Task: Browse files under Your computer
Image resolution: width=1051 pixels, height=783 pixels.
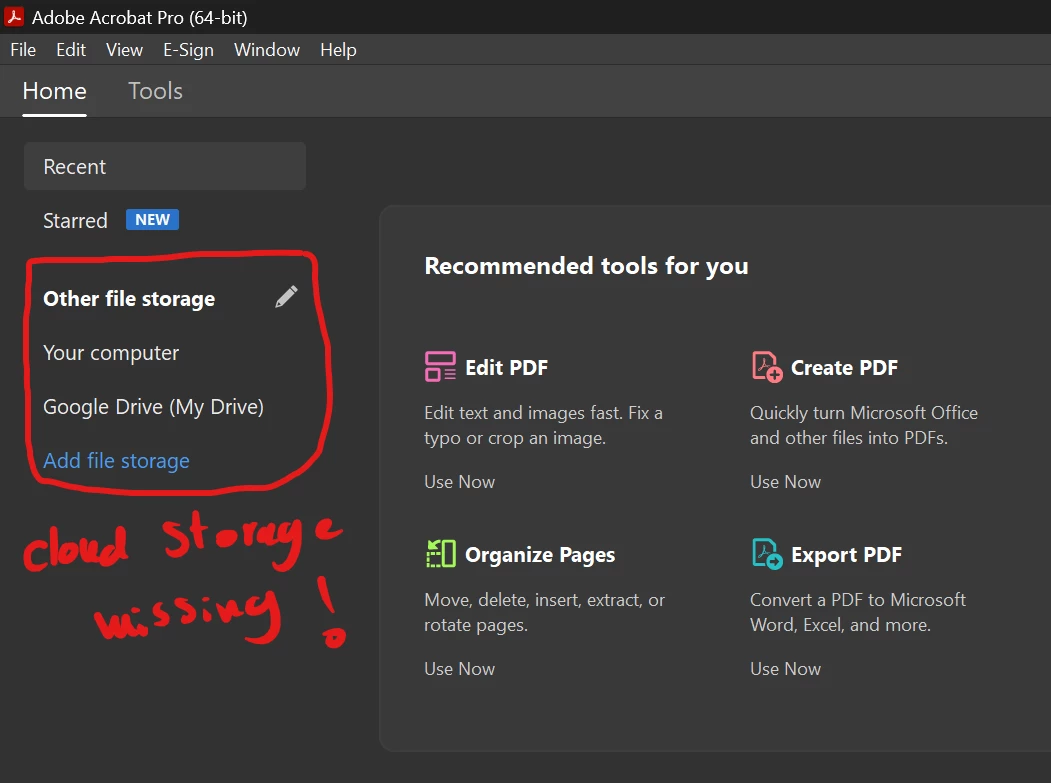Action: [111, 353]
